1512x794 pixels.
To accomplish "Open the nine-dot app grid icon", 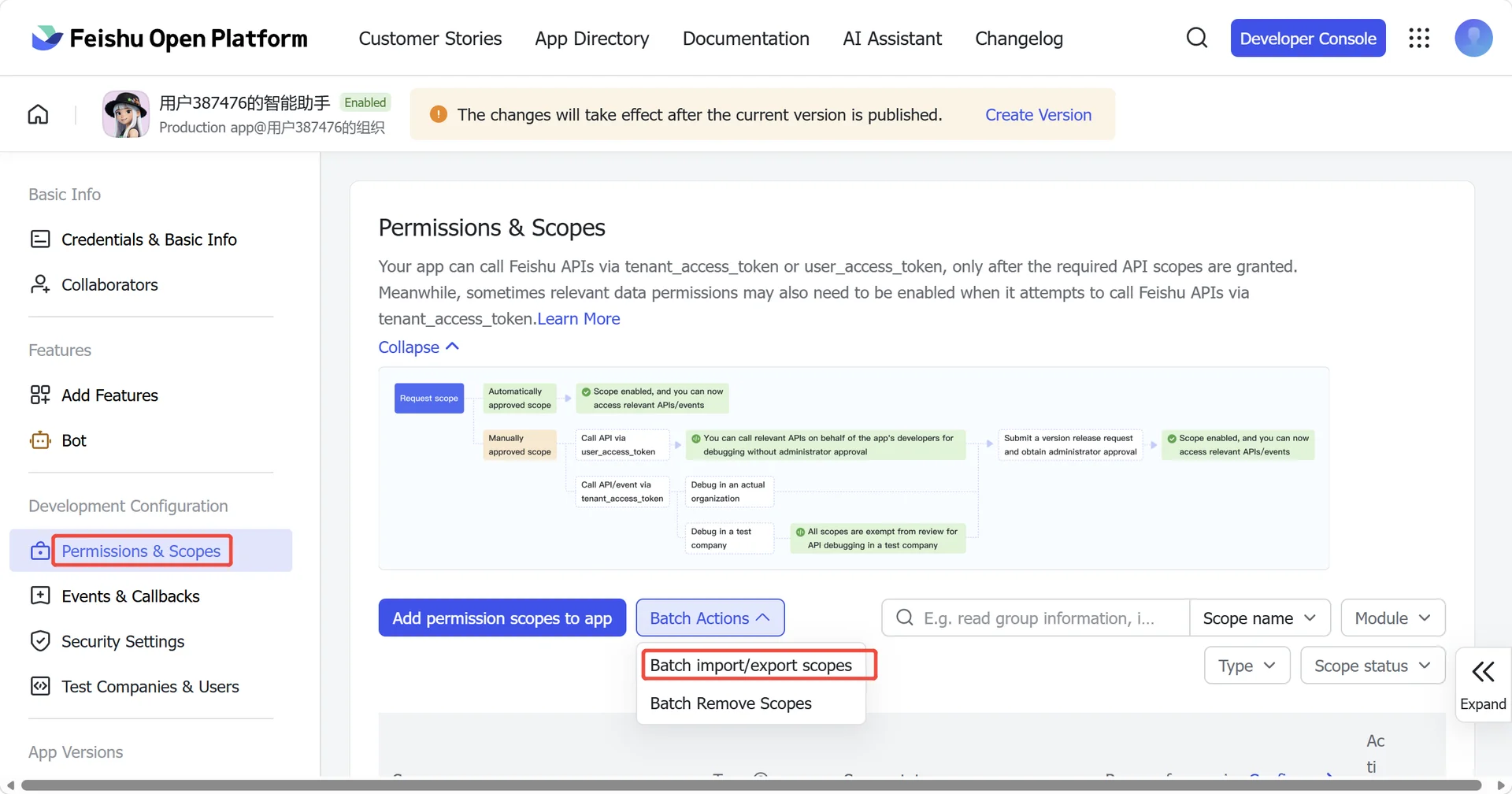I will point(1419,38).
